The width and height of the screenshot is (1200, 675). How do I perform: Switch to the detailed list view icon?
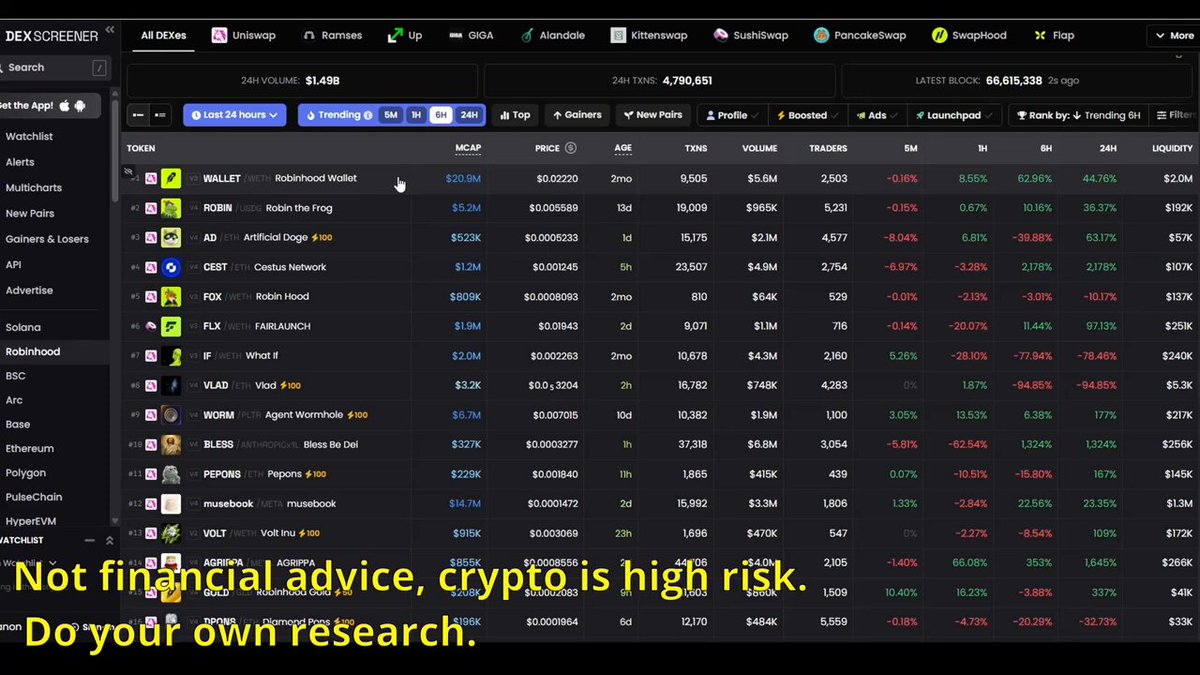[x=160, y=115]
